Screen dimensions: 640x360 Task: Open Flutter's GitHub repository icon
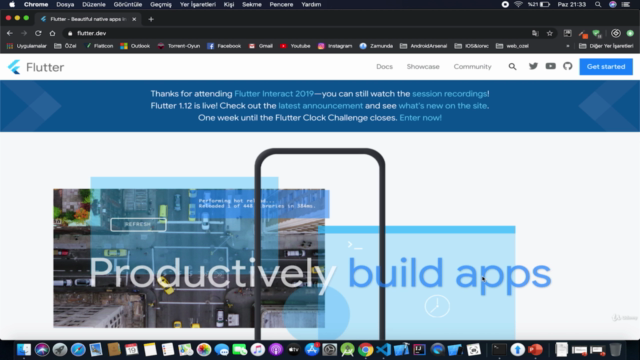[x=568, y=66]
